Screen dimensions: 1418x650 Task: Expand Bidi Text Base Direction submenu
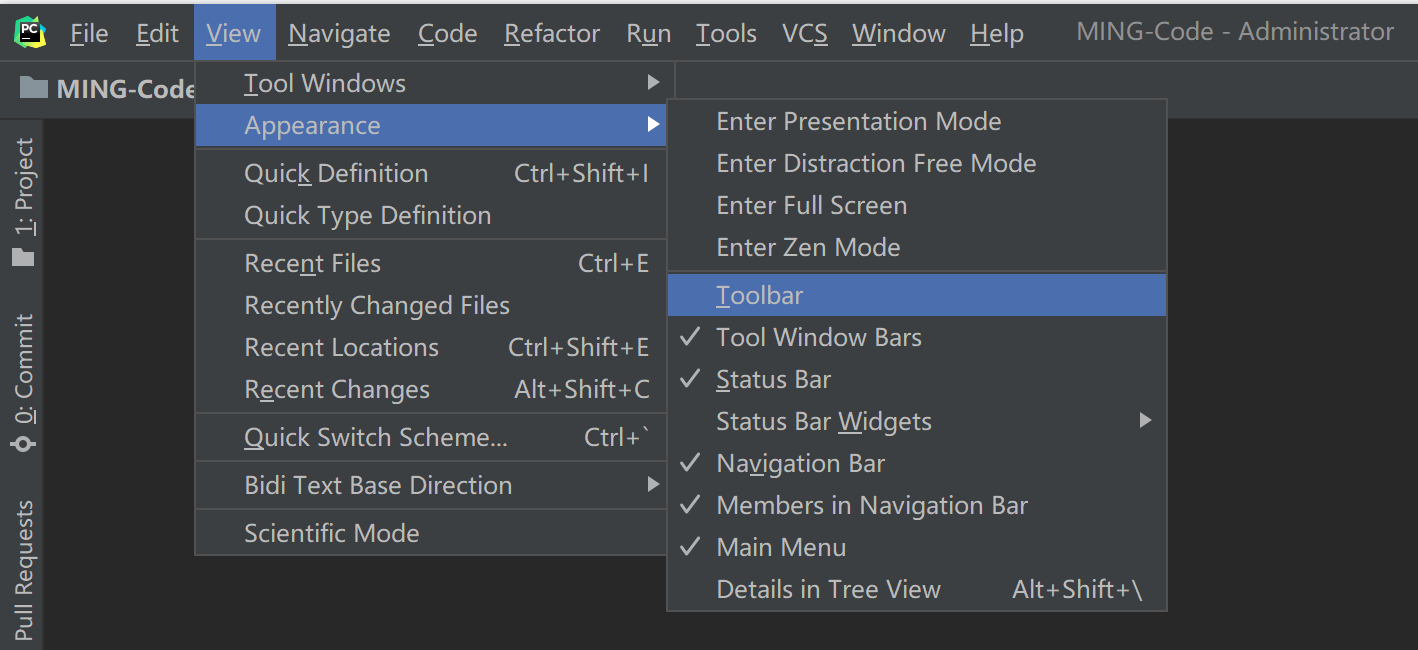[378, 486]
